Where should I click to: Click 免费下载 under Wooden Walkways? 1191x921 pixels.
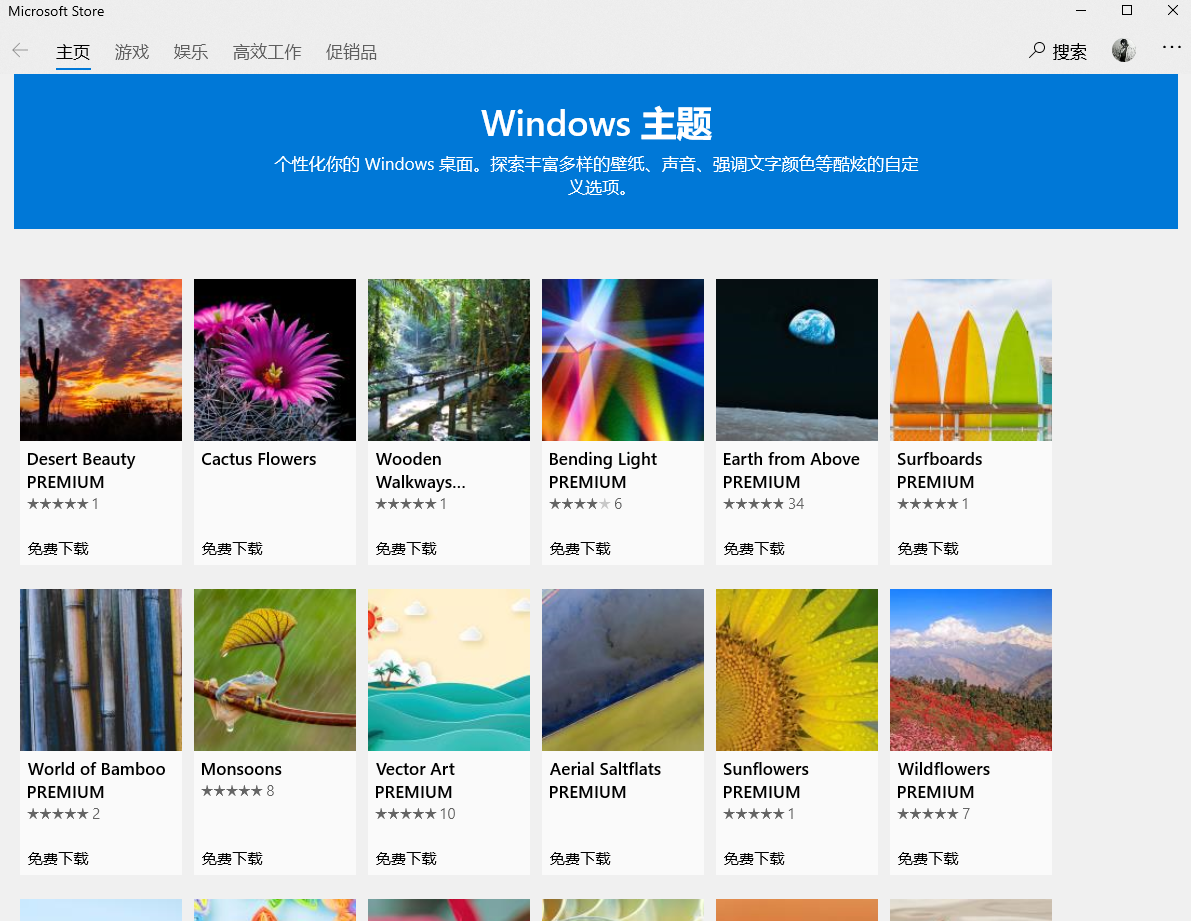(406, 548)
